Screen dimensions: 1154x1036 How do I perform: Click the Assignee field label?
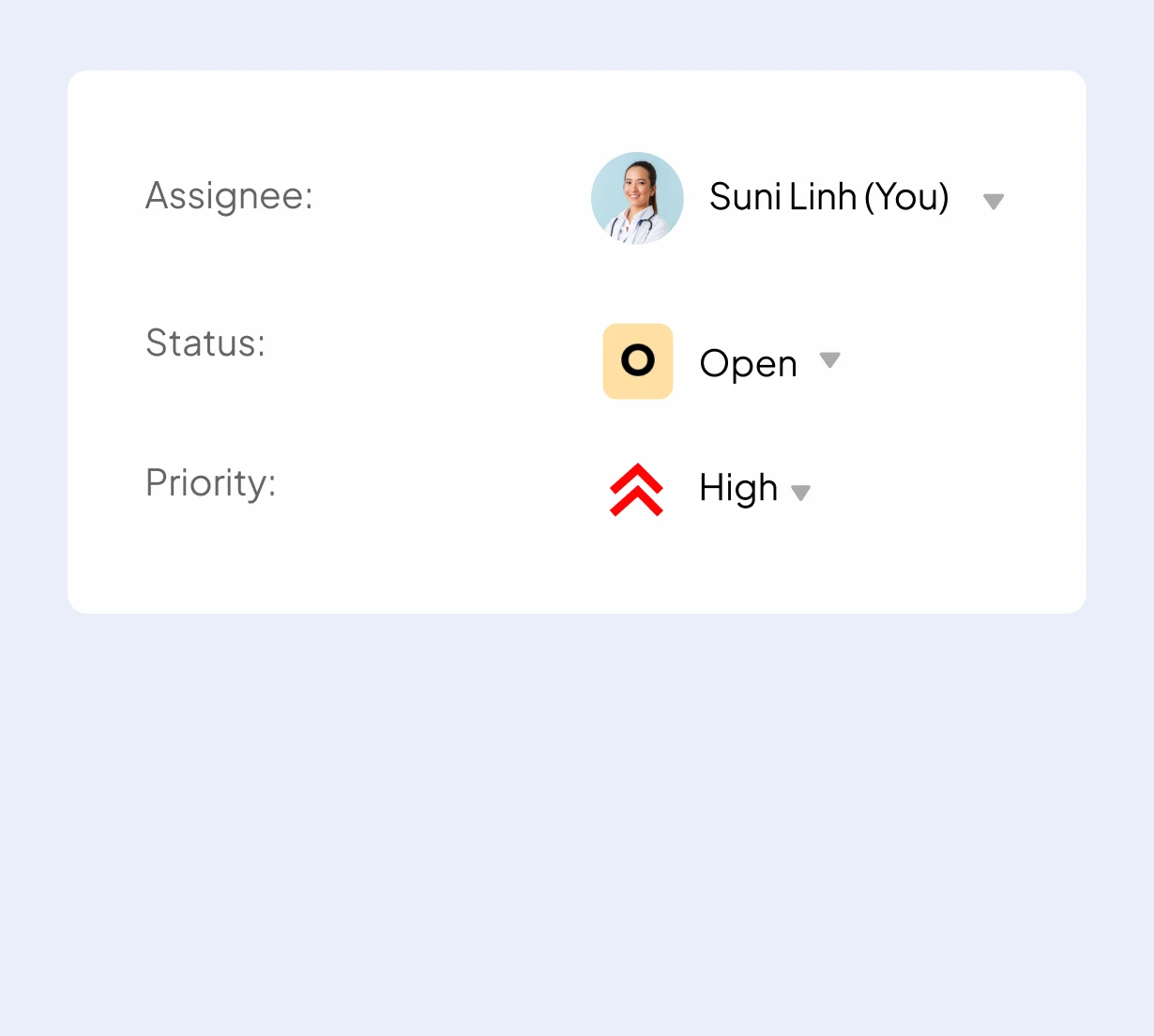[229, 197]
